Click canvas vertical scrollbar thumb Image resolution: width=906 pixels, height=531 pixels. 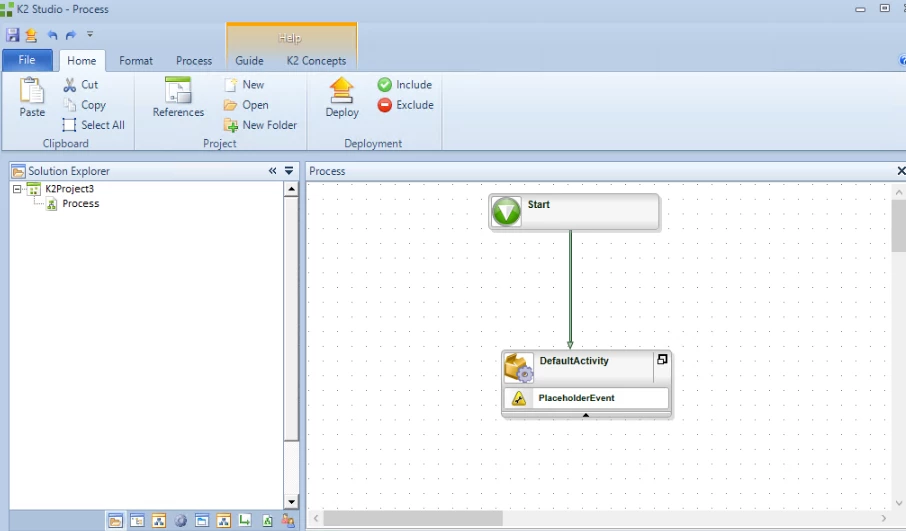tap(899, 226)
